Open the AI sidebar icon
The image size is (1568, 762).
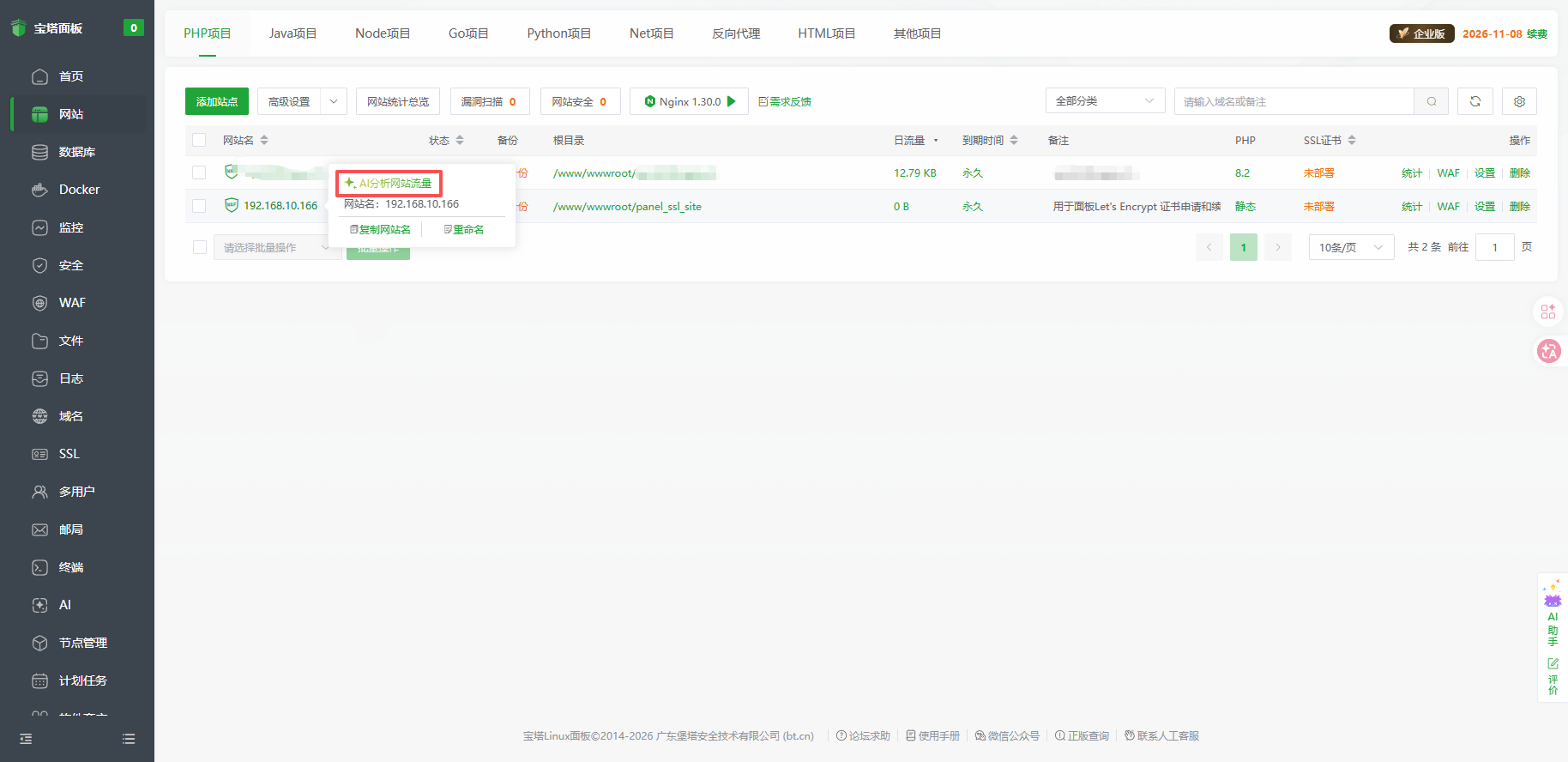(x=39, y=605)
